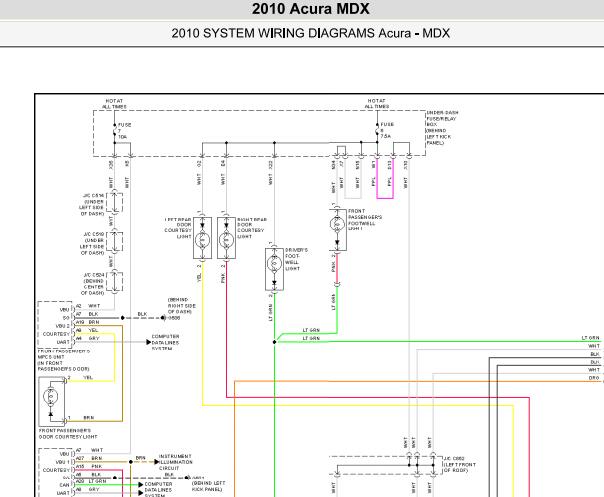
Task: Select "DRIVER'S FOOT-WELL LIGHT" label
Action: click(296, 259)
